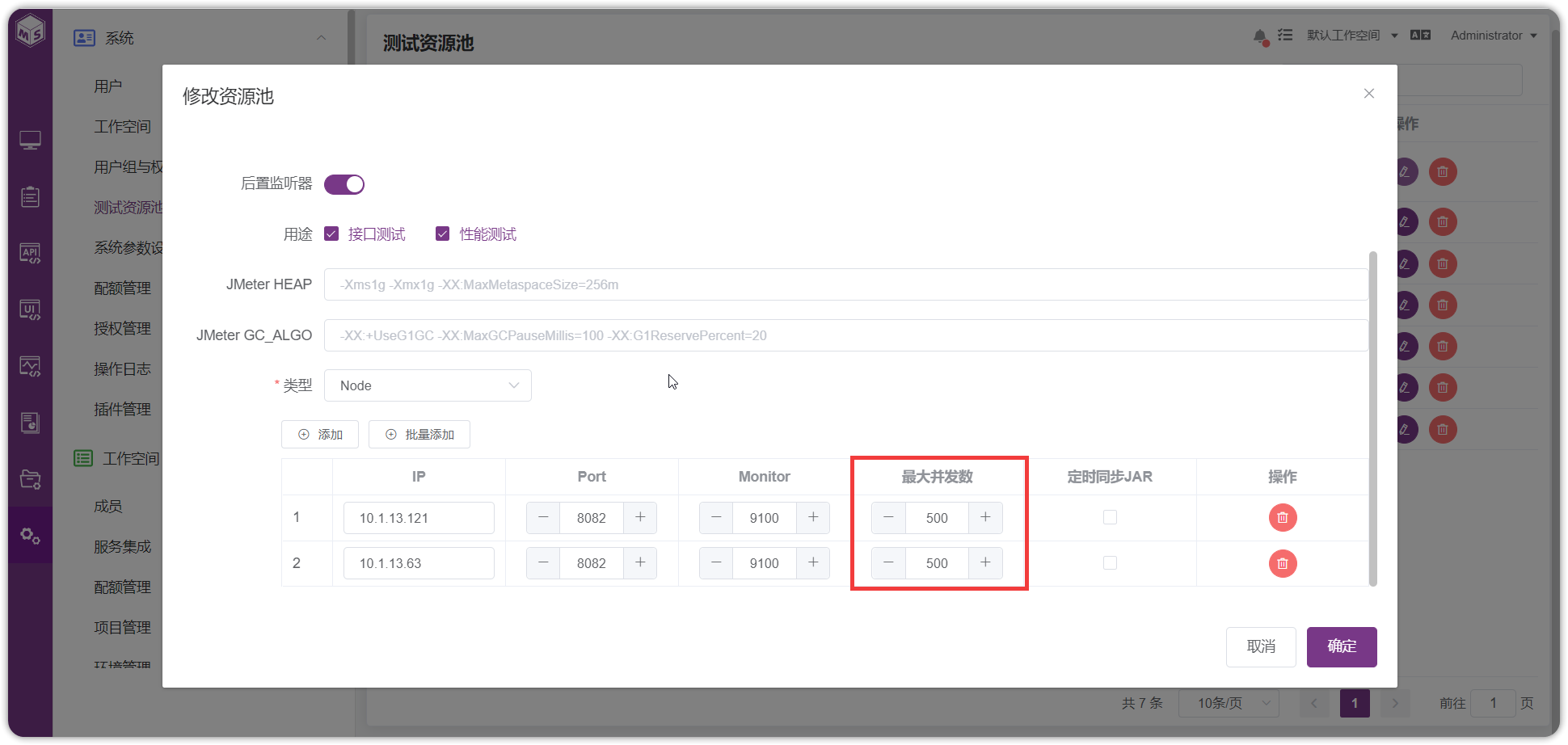Screen dimensions: 1568x745
Task: Click the 添加 button
Action: click(x=320, y=435)
